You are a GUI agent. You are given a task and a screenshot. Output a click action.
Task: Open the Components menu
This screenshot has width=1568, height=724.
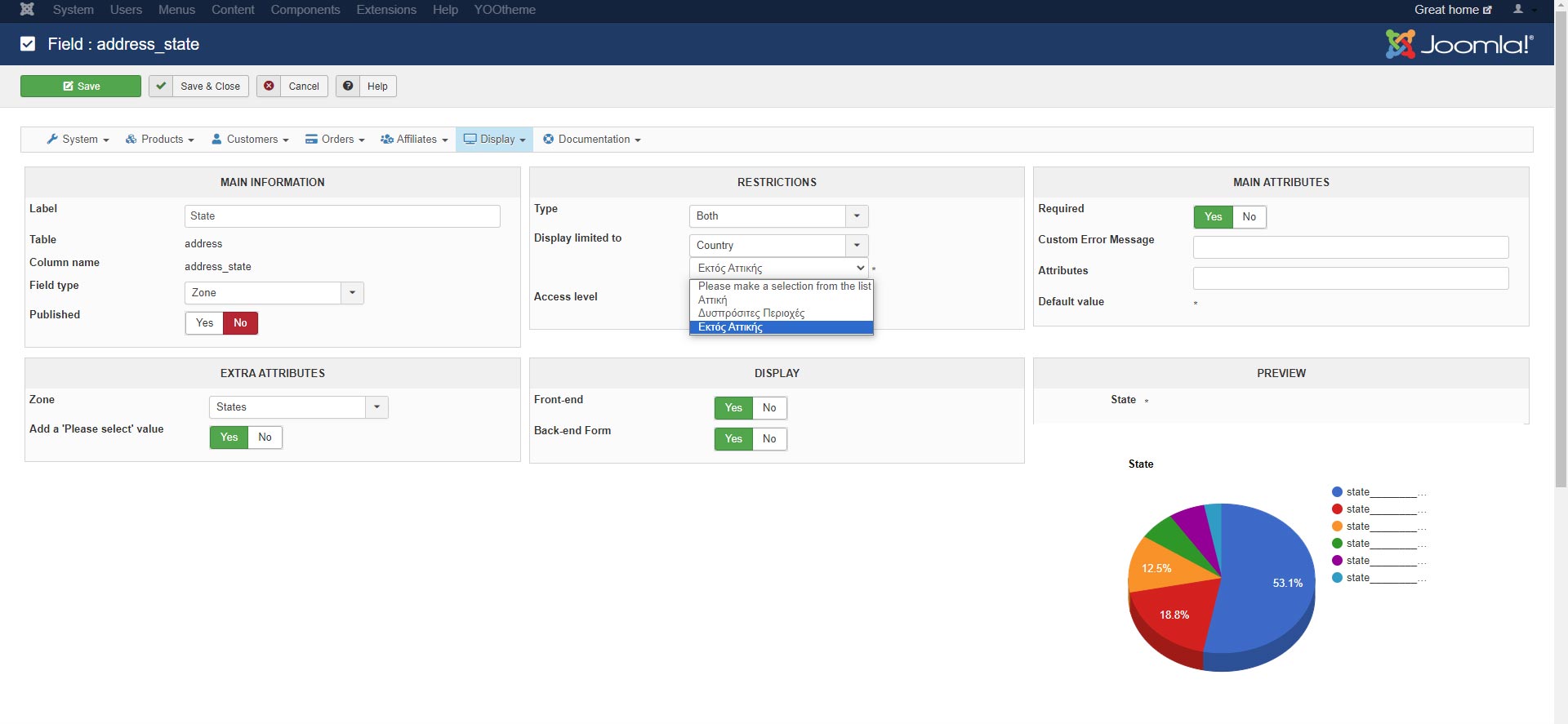coord(305,10)
